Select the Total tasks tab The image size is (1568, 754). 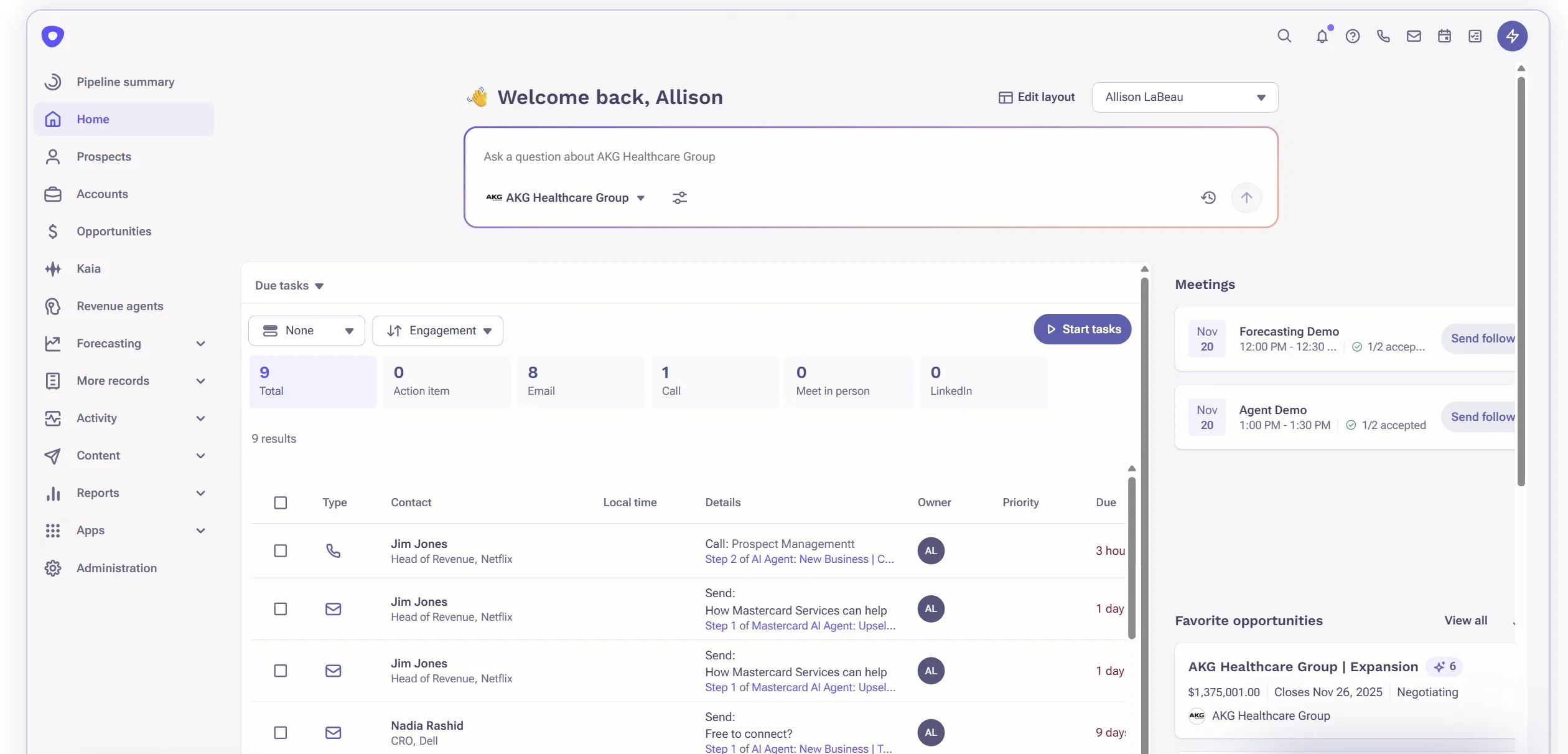pos(312,382)
